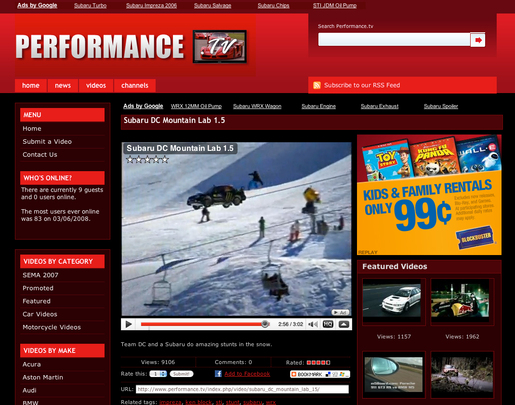Open the videos navigation tab
Screen dimensions: 515x405
tap(96, 86)
